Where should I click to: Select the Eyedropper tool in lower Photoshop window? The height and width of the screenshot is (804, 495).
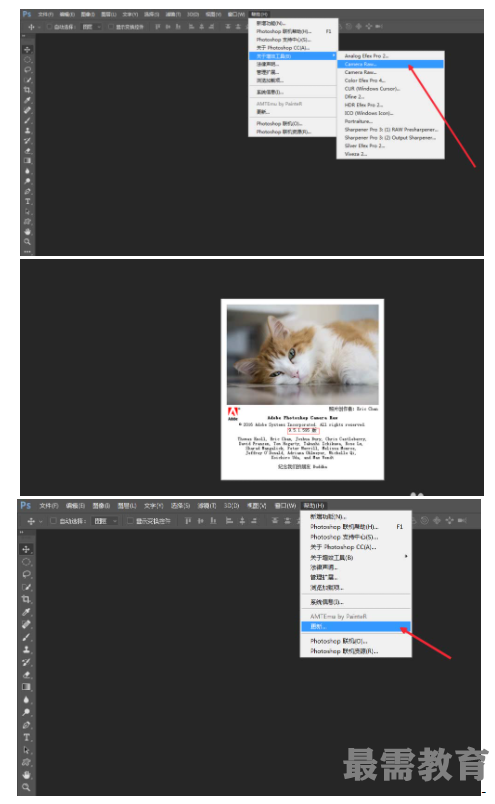[x=26, y=612]
